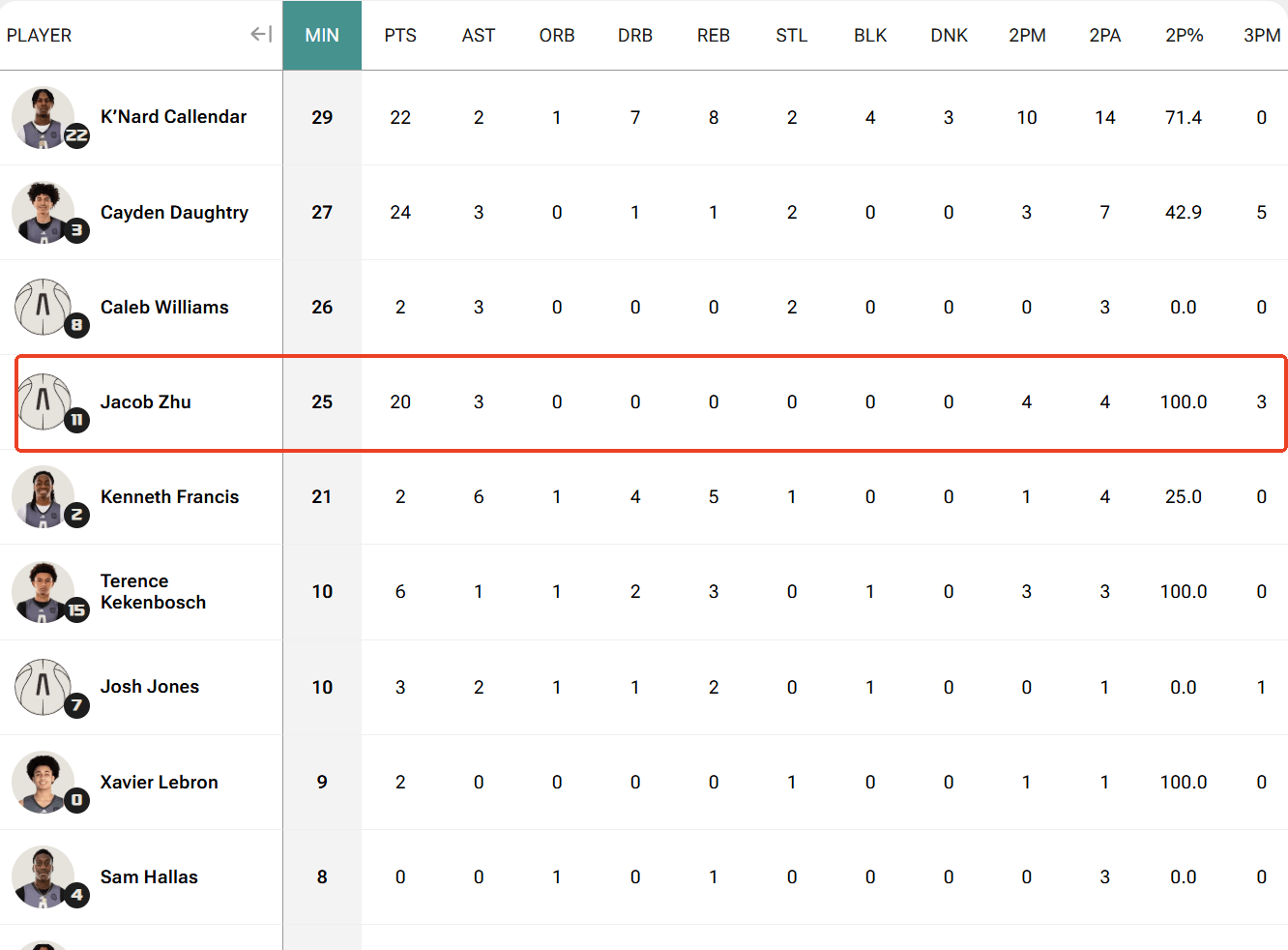Select K'Nard Callendar's 22 points cell
Image resolution: width=1288 pixels, height=950 pixels.
[x=400, y=117]
